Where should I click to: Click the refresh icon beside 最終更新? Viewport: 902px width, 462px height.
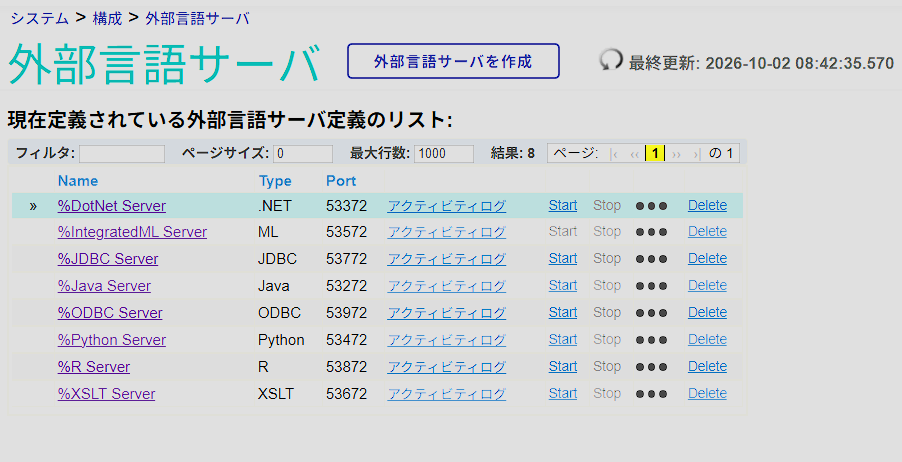(x=611, y=60)
